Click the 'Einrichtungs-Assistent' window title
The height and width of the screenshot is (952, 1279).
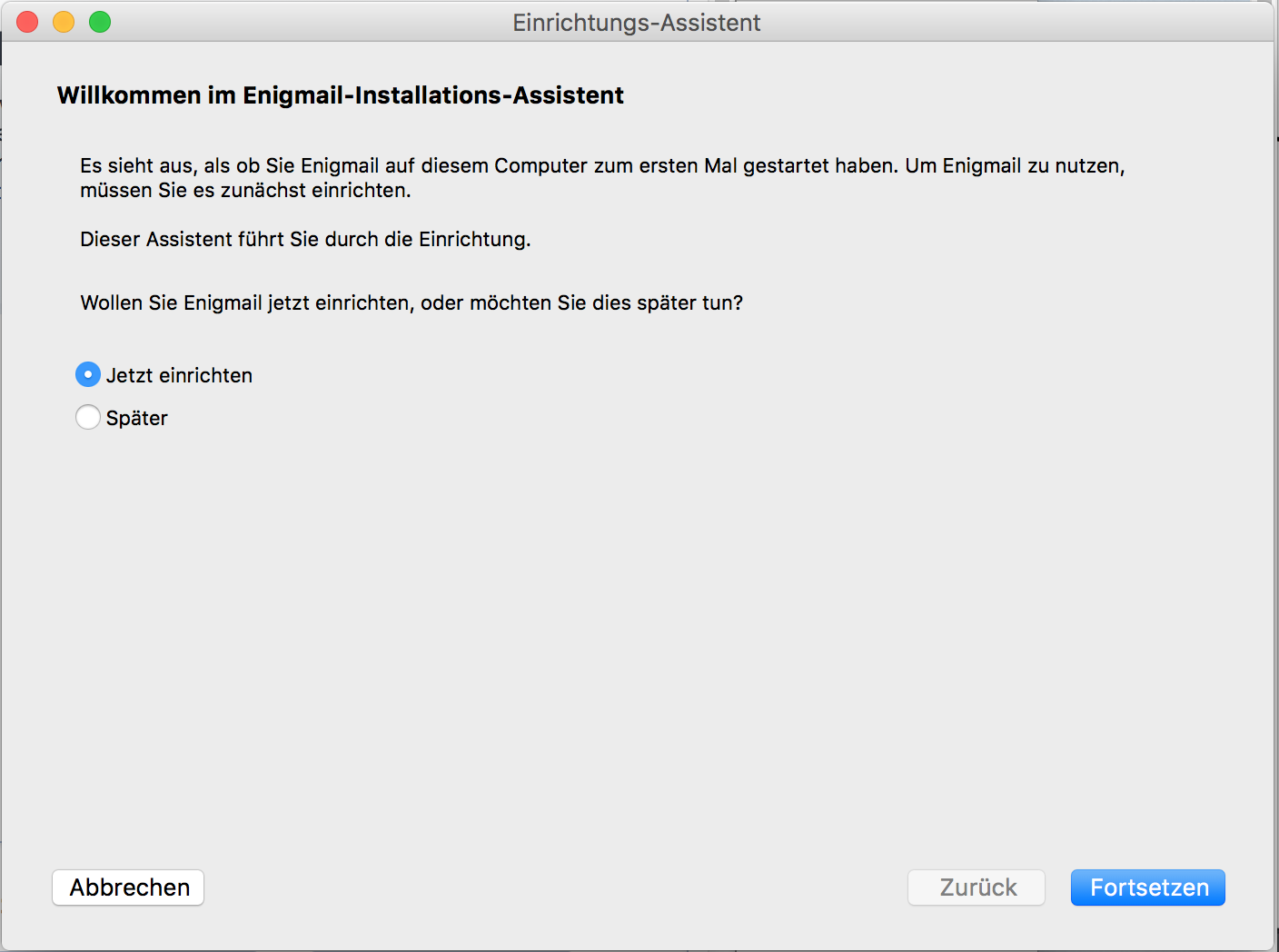click(636, 23)
